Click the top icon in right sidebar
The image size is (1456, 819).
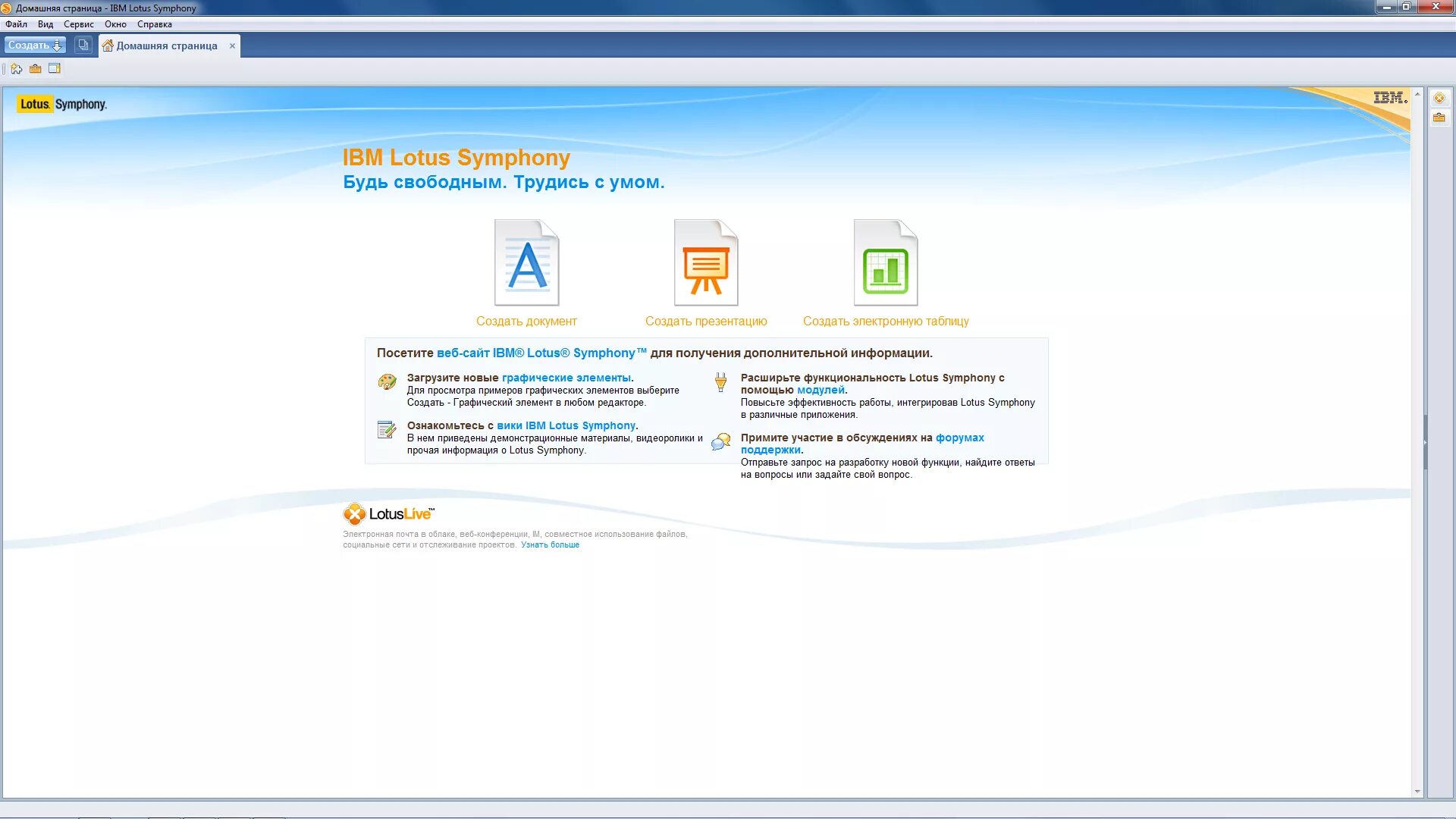pos(1439,99)
